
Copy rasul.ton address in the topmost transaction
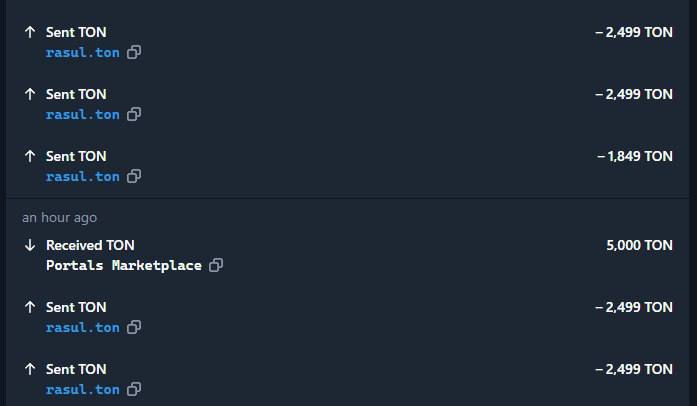coord(134,53)
